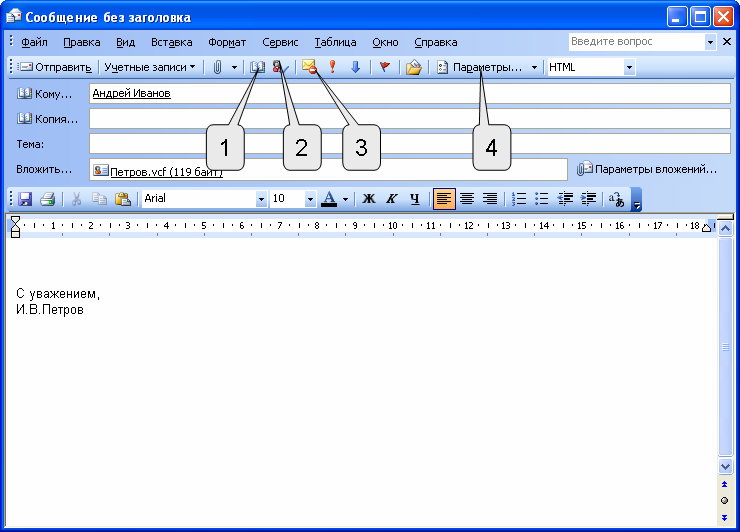Set low importance with blue down arrow
740x532 pixels.
(354, 67)
